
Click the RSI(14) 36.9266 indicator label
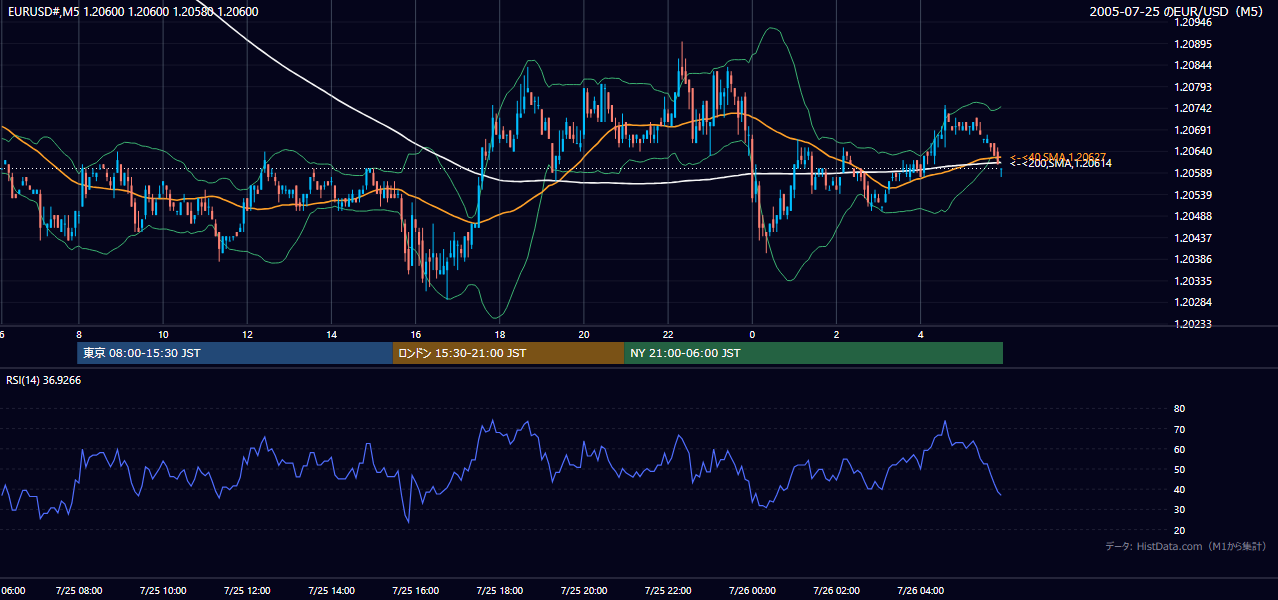[x=43, y=380]
